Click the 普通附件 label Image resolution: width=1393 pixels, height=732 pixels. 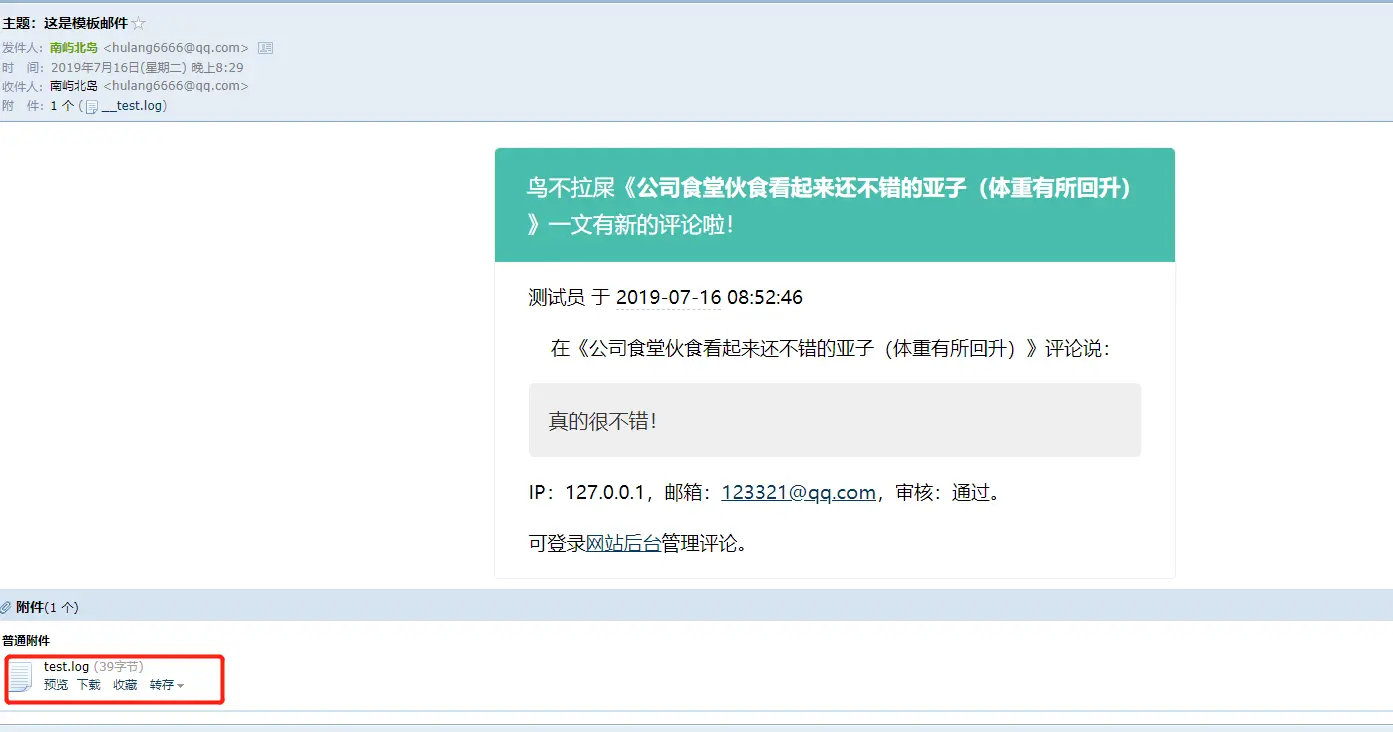[x=26, y=640]
